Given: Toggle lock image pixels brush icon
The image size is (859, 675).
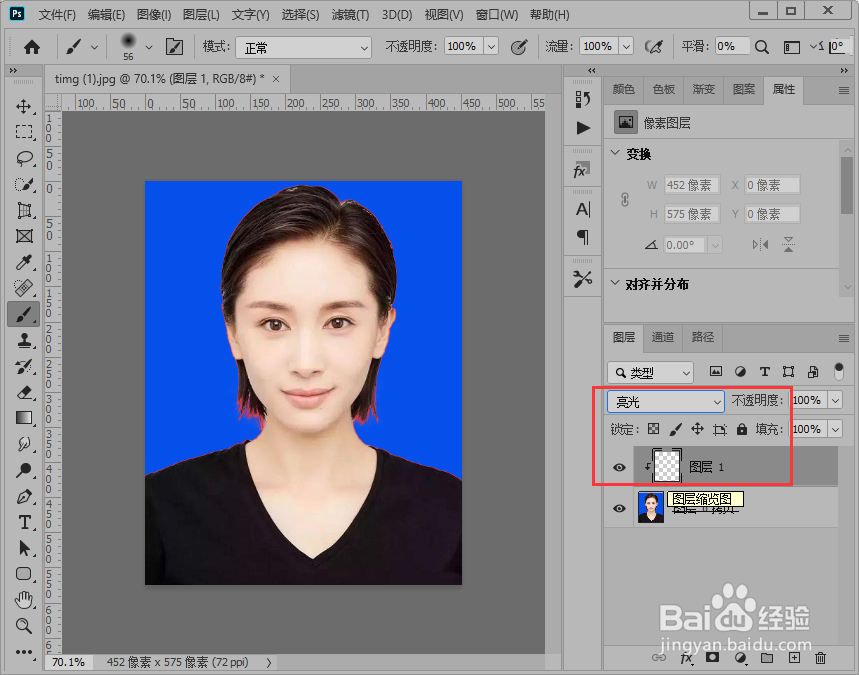Looking at the screenshot, I should pos(675,429).
